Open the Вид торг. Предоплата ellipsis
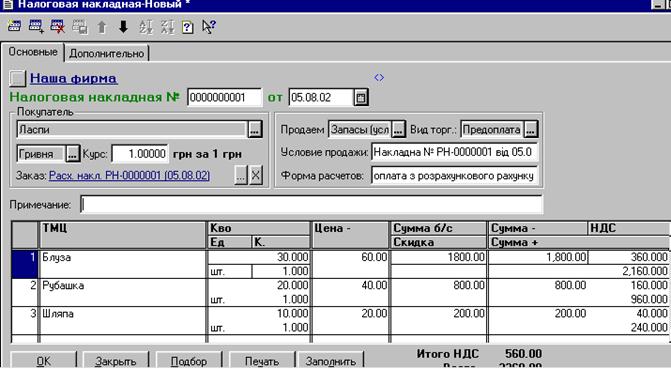The width and height of the screenshot is (671, 369). [x=530, y=129]
